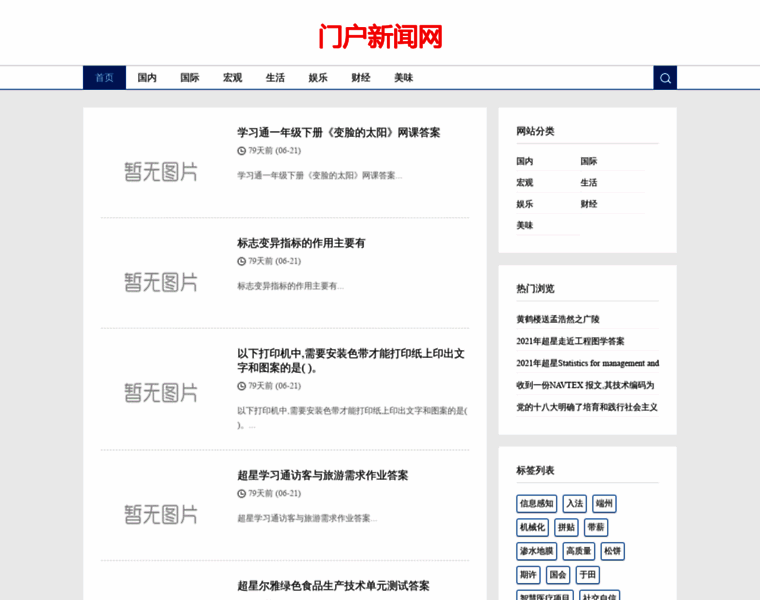760x600 pixels.
Task: Open the 娱乐 navigation menu item
Action: [x=318, y=78]
